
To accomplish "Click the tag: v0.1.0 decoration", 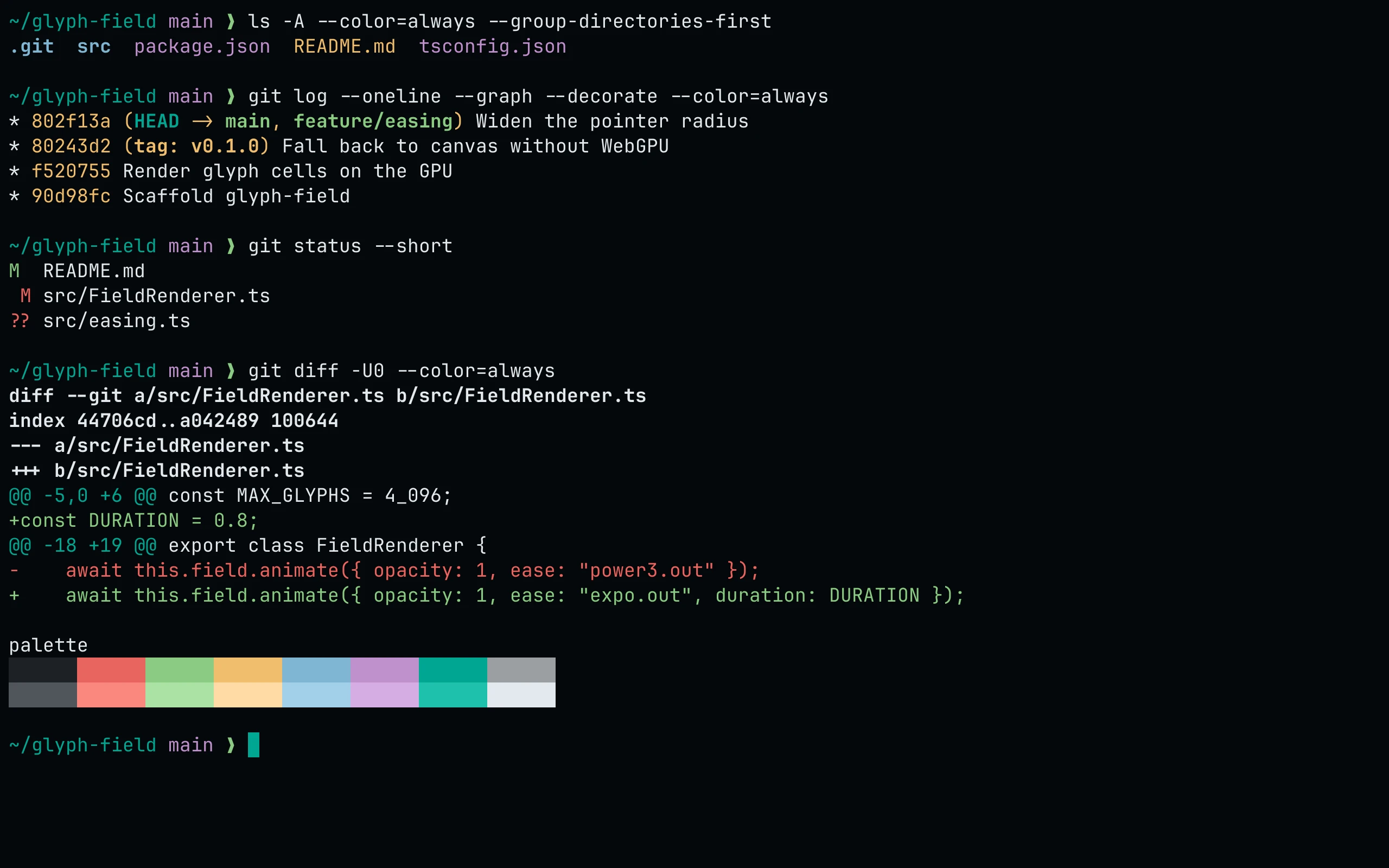I will (x=196, y=146).
